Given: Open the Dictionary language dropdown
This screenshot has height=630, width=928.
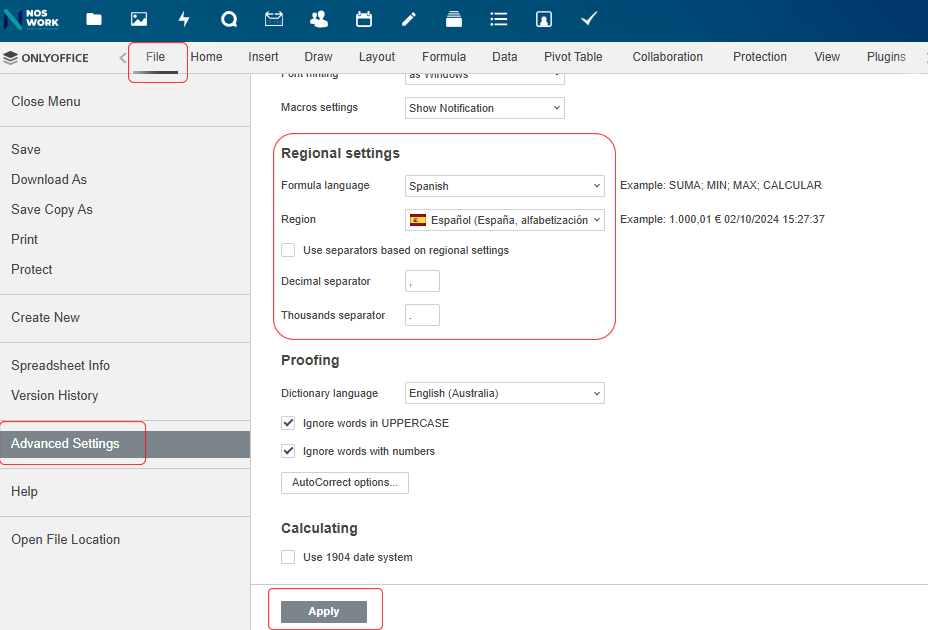Looking at the screenshot, I should click(x=505, y=393).
